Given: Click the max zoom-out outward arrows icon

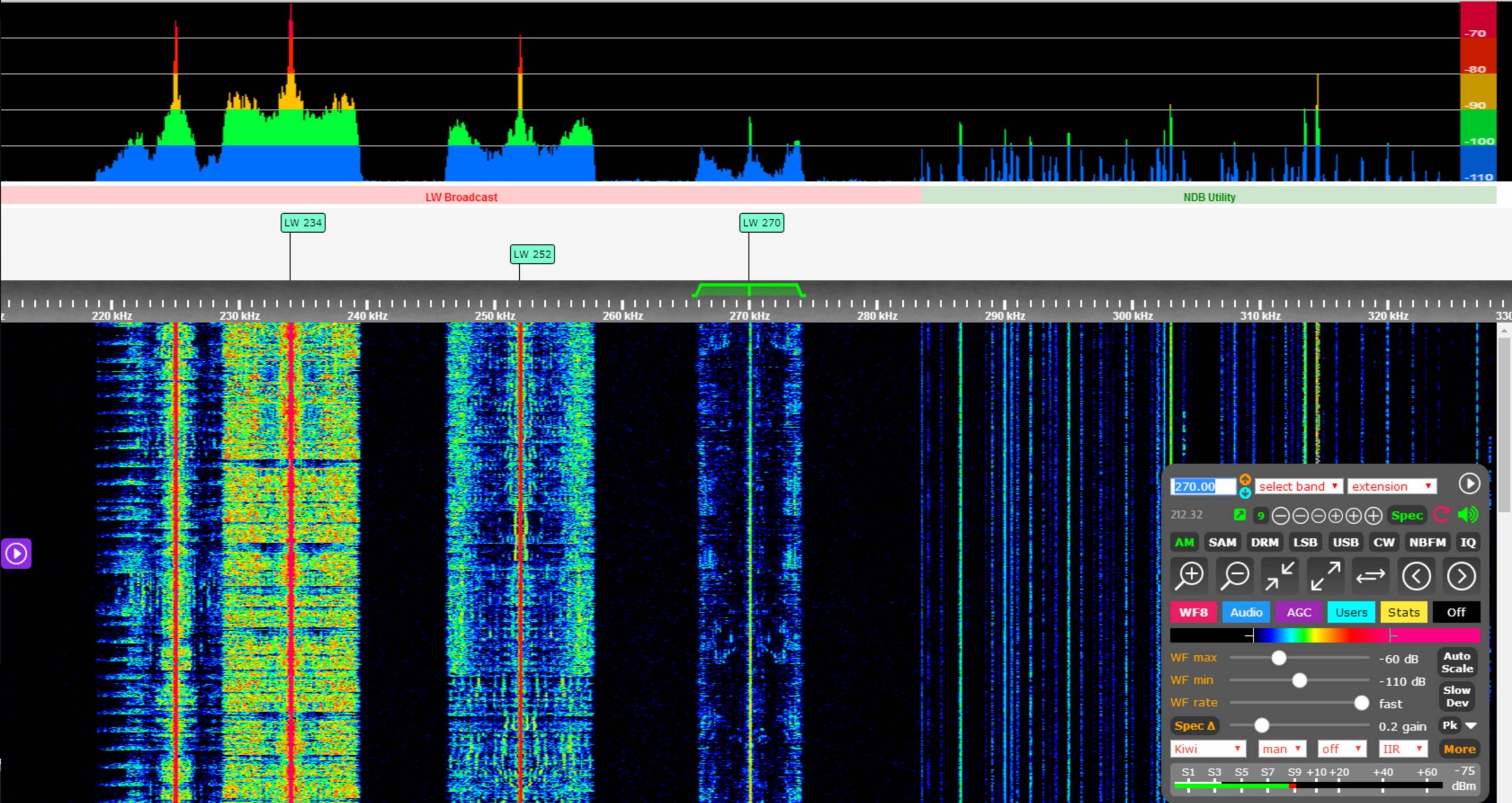Looking at the screenshot, I should [x=1325, y=576].
